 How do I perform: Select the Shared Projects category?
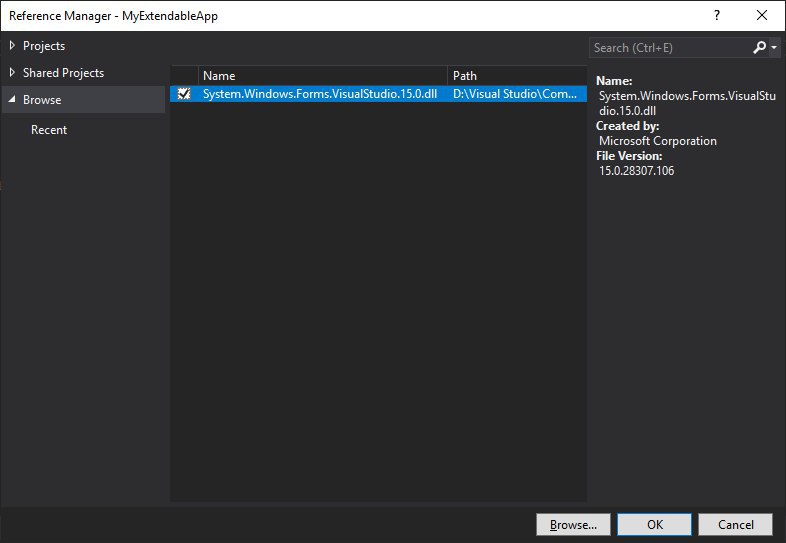click(64, 73)
